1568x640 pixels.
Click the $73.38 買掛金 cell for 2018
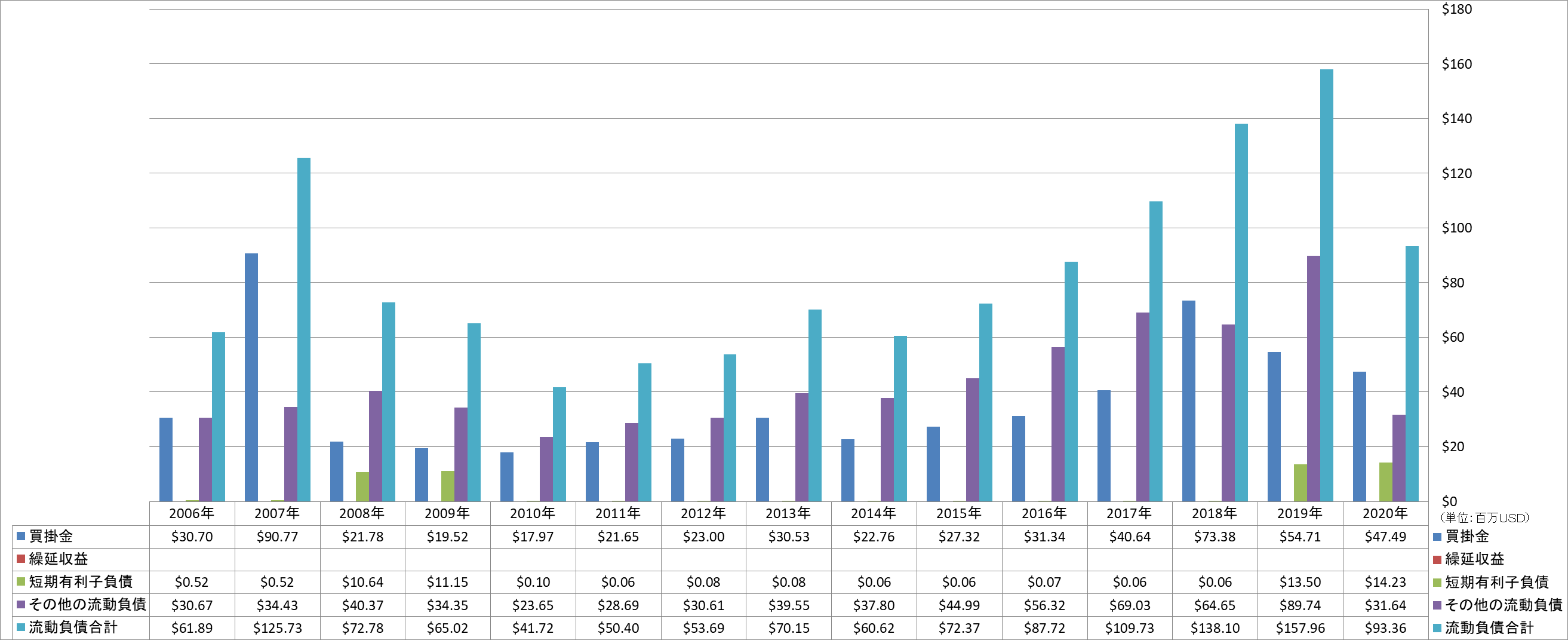pos(1215,537)
